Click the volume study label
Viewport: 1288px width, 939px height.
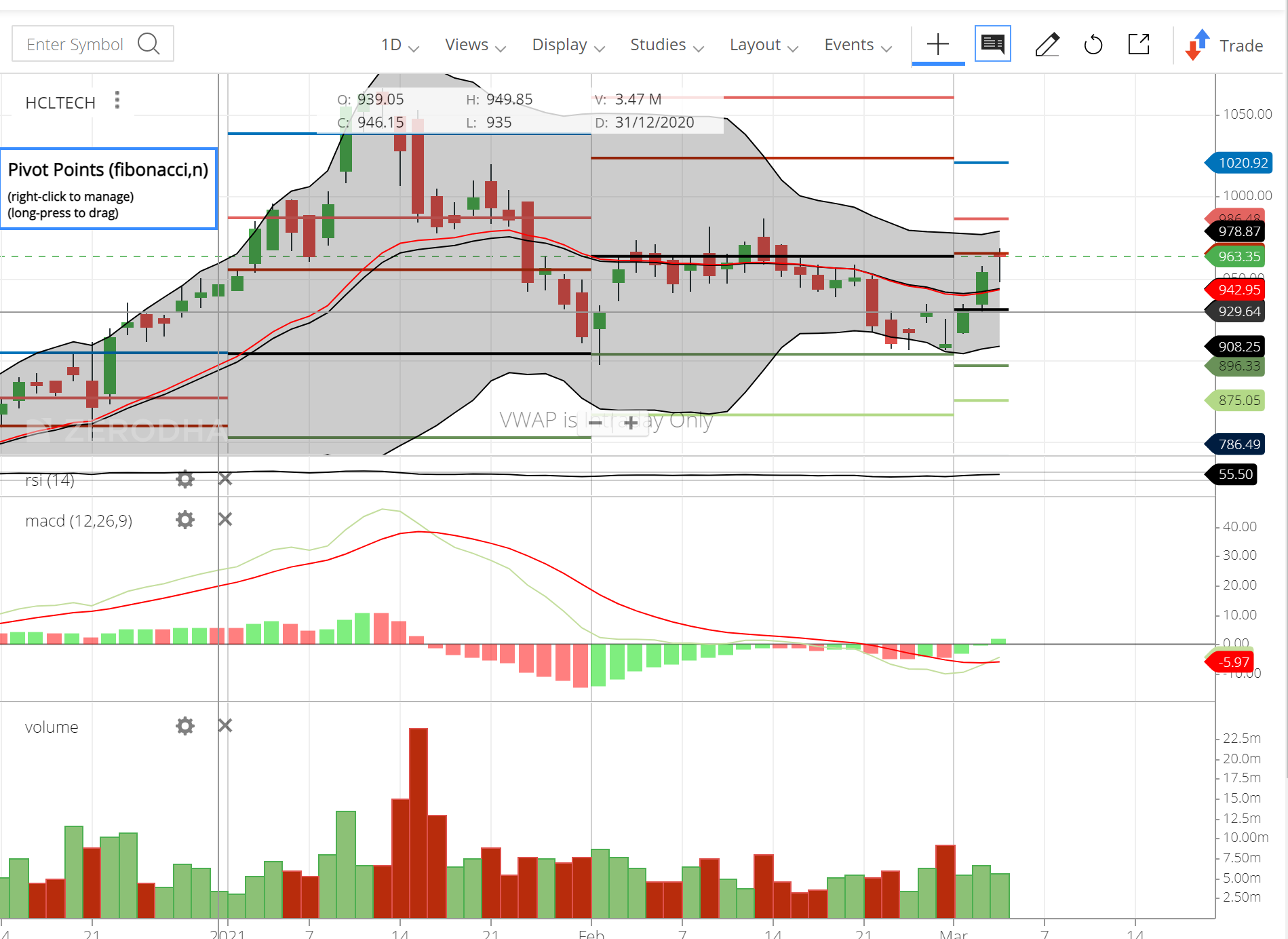(x=52, y=727)
